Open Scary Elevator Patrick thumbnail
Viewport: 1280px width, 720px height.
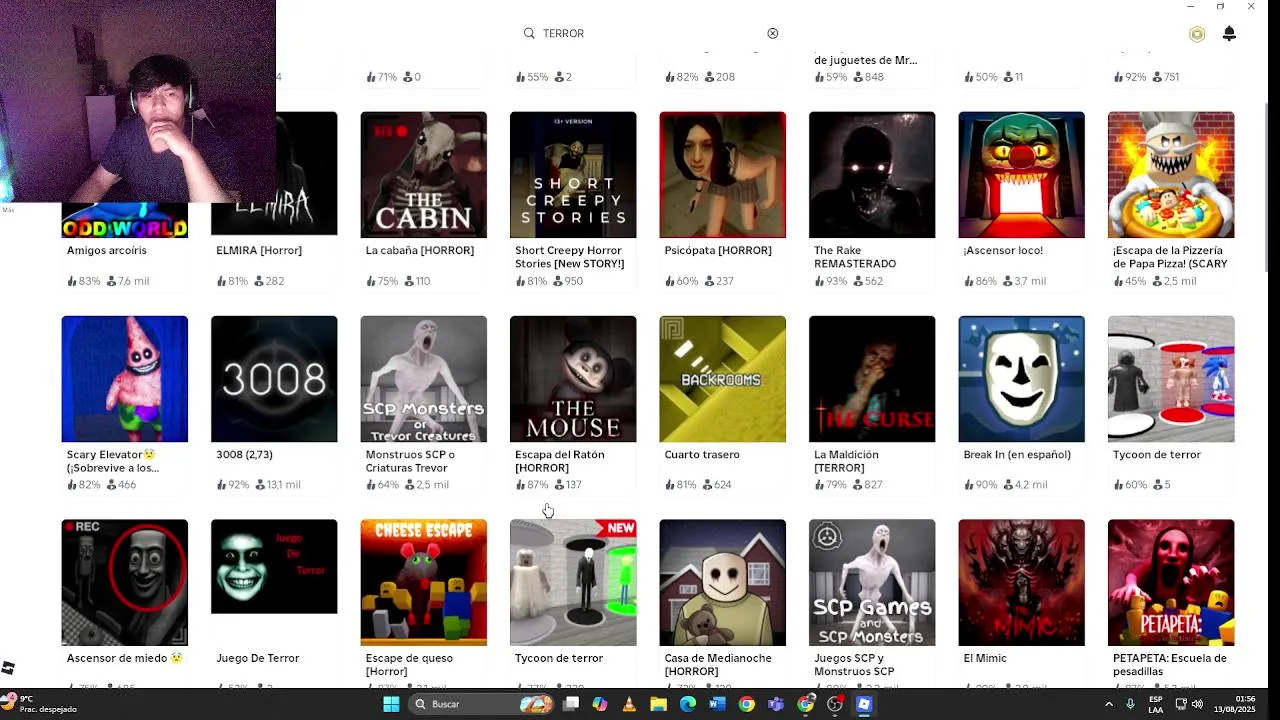click(x=124, y=379)
